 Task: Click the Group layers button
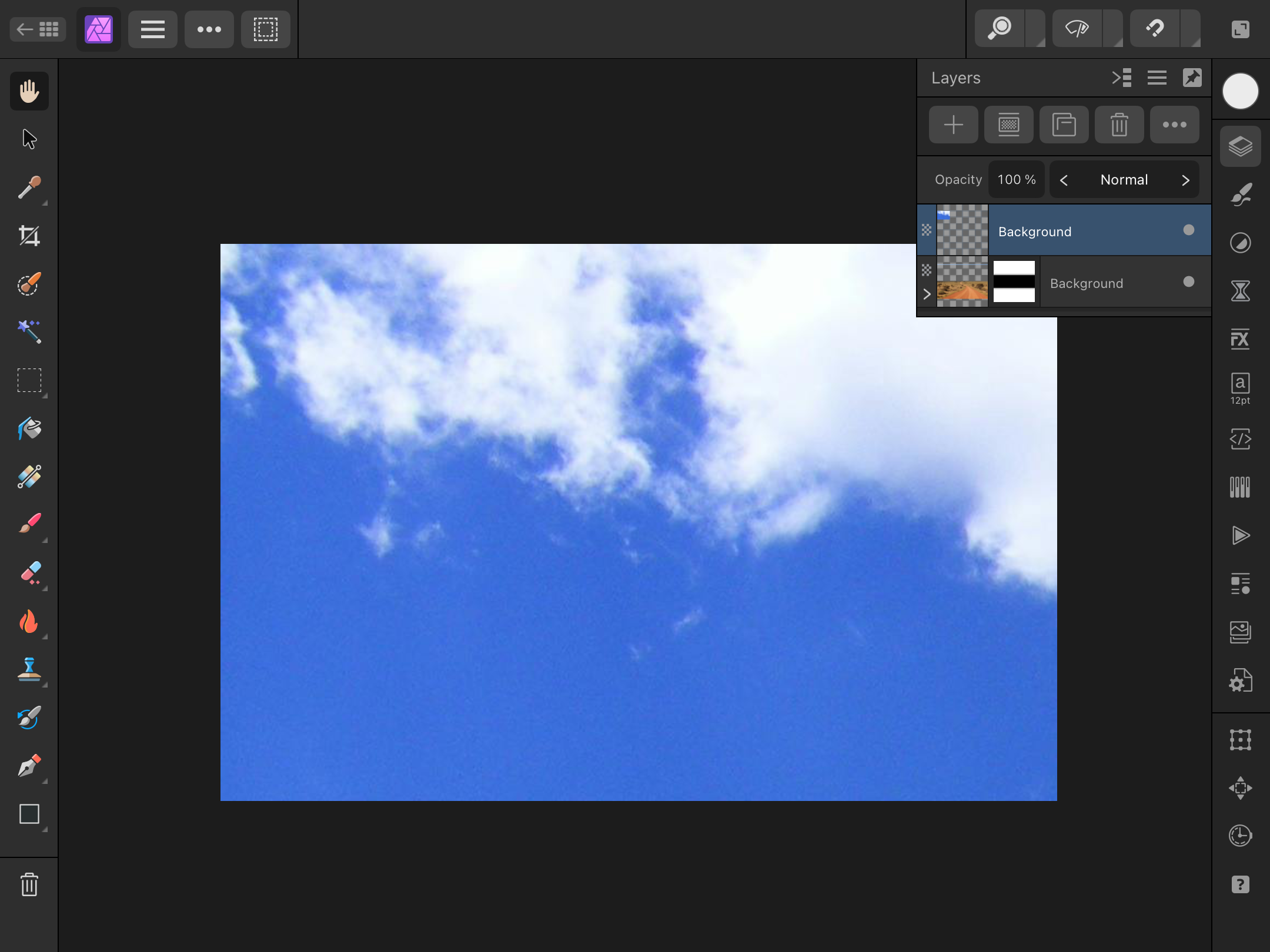tap(1064, 125)
